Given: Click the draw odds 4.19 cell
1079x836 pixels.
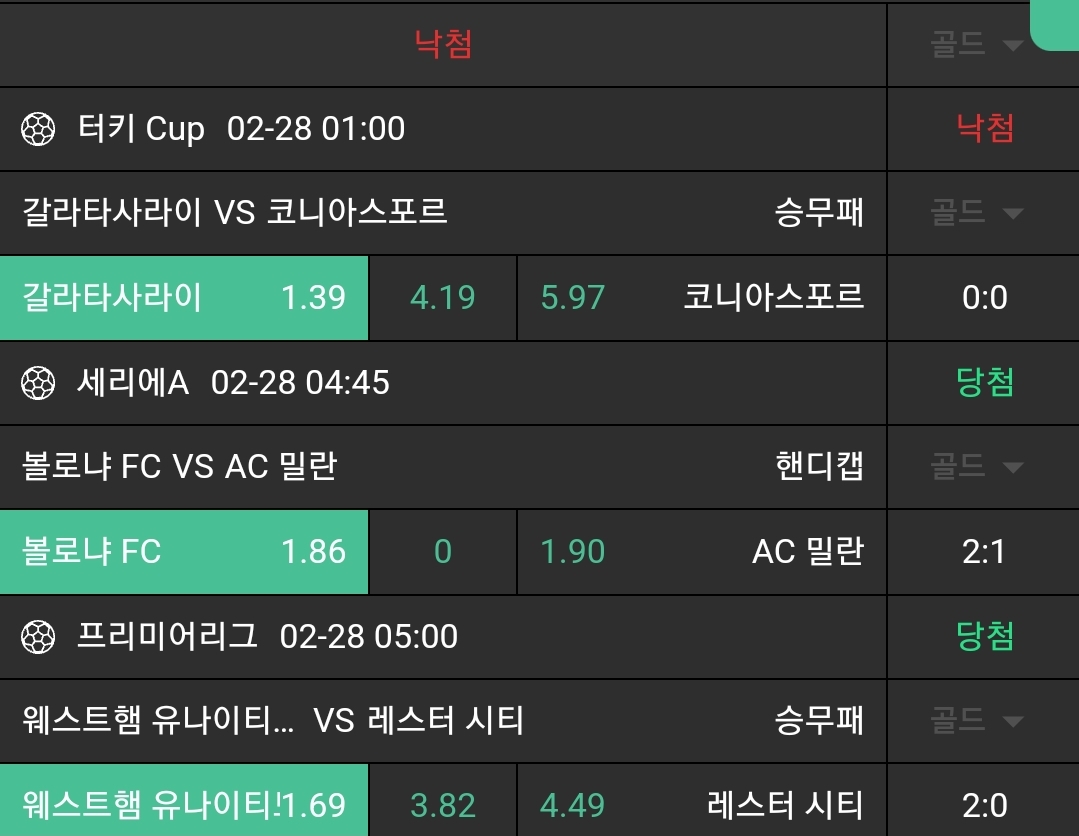Looking at the screenshot, I should click(x=443, y=298).
